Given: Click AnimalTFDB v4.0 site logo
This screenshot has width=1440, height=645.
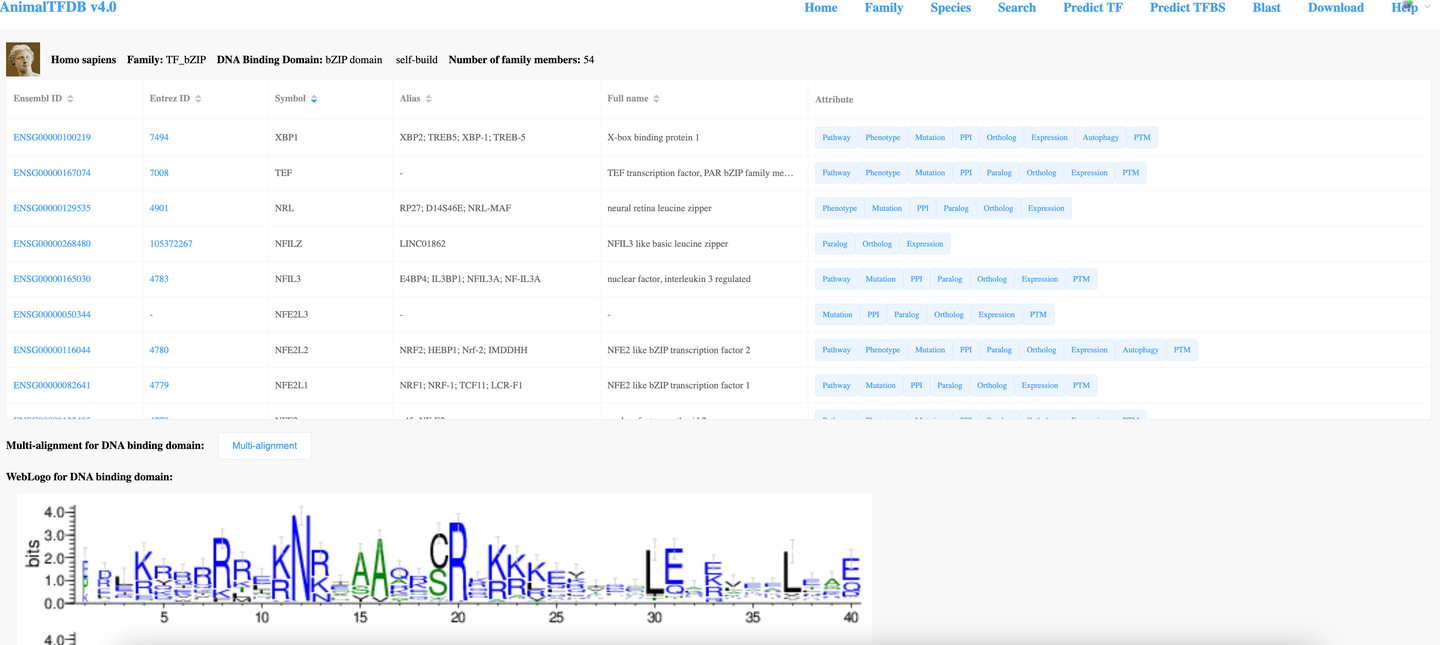Looking at the screenshot, I should pyautogui.click(x=58, y=7).
